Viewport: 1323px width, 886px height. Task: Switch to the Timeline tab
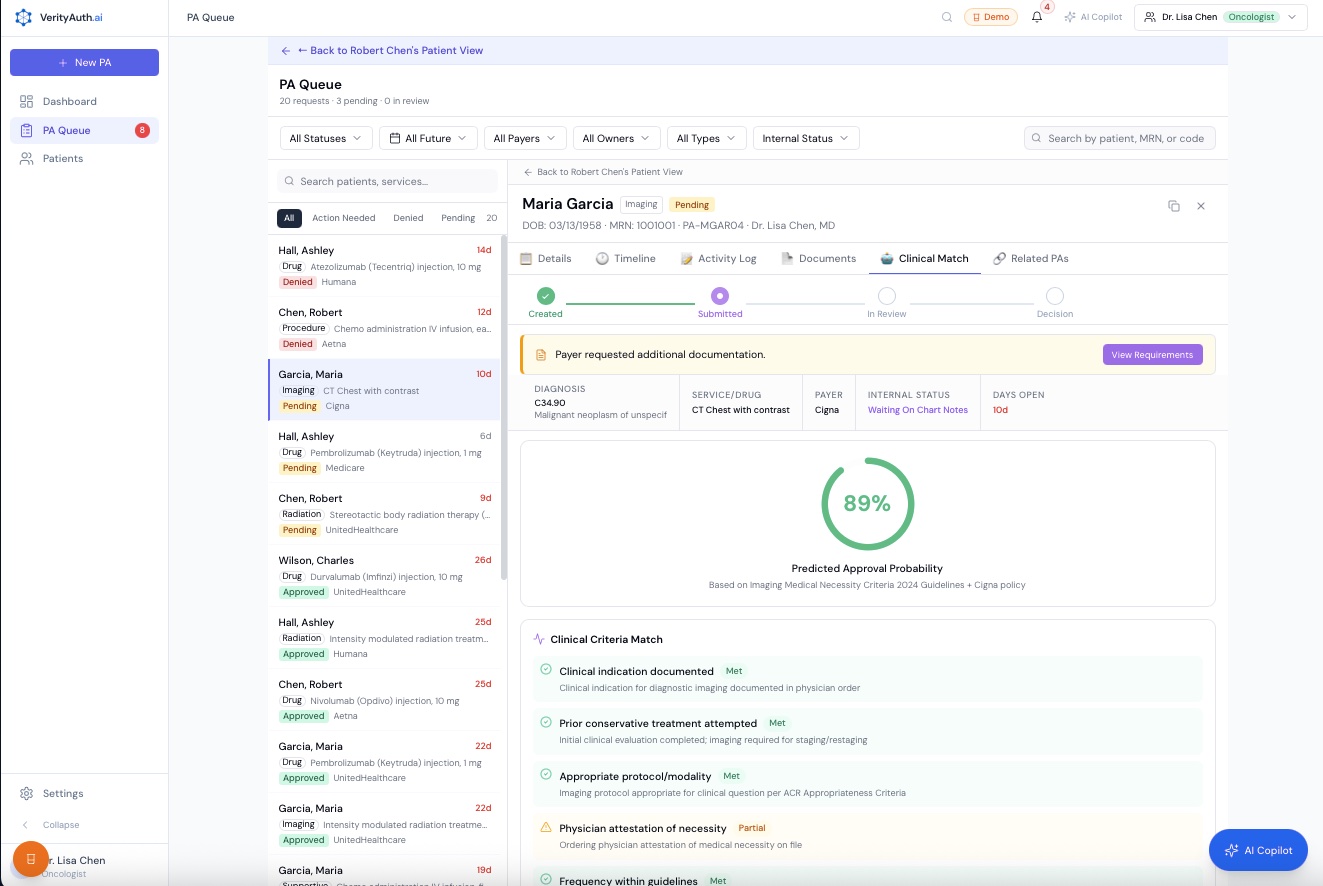[x=626, y=258]
